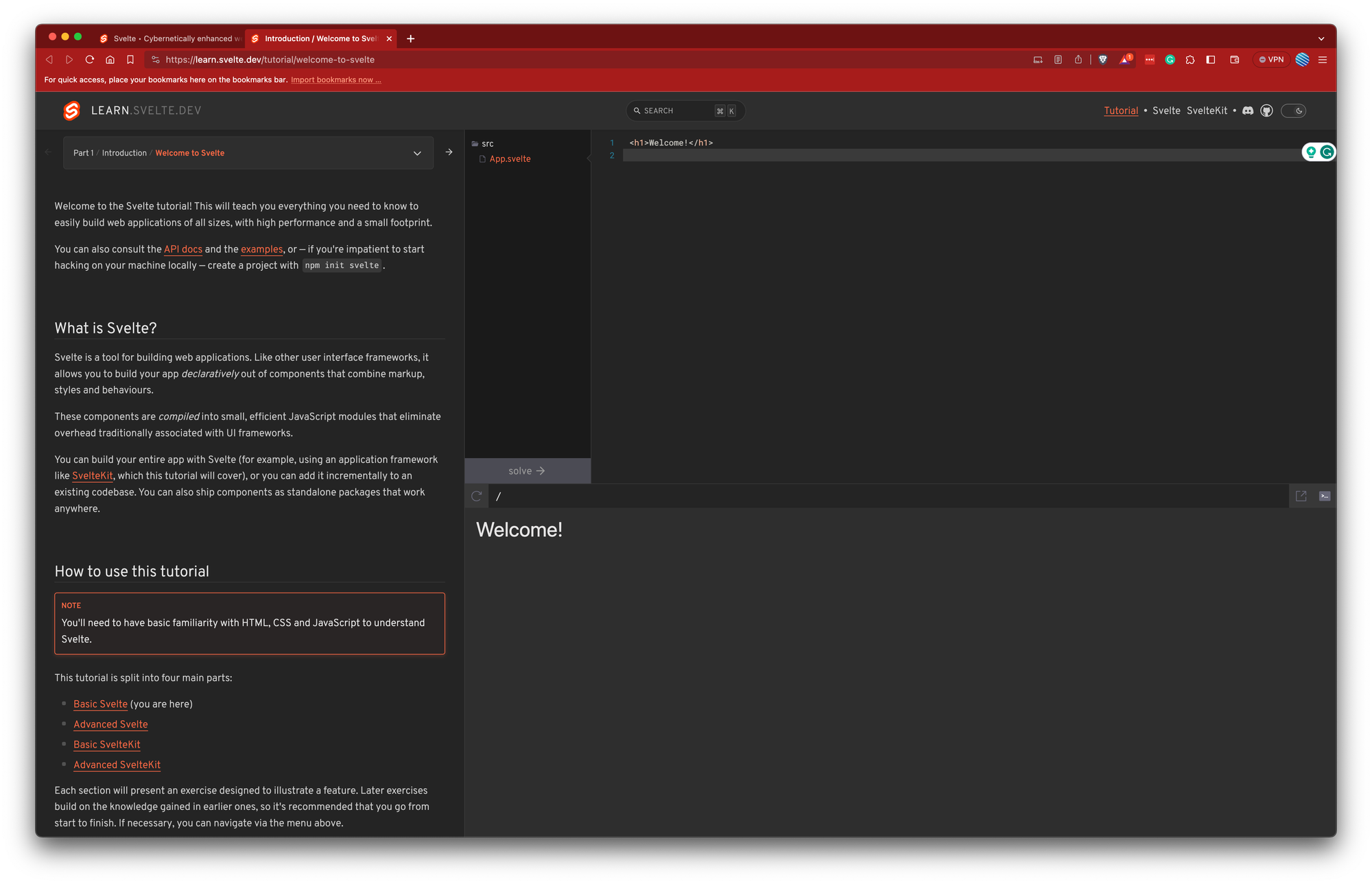The image size is (1372, 884).
Task: Select App.svelte file
Action: pyautogui.click(x=510, y=158)
